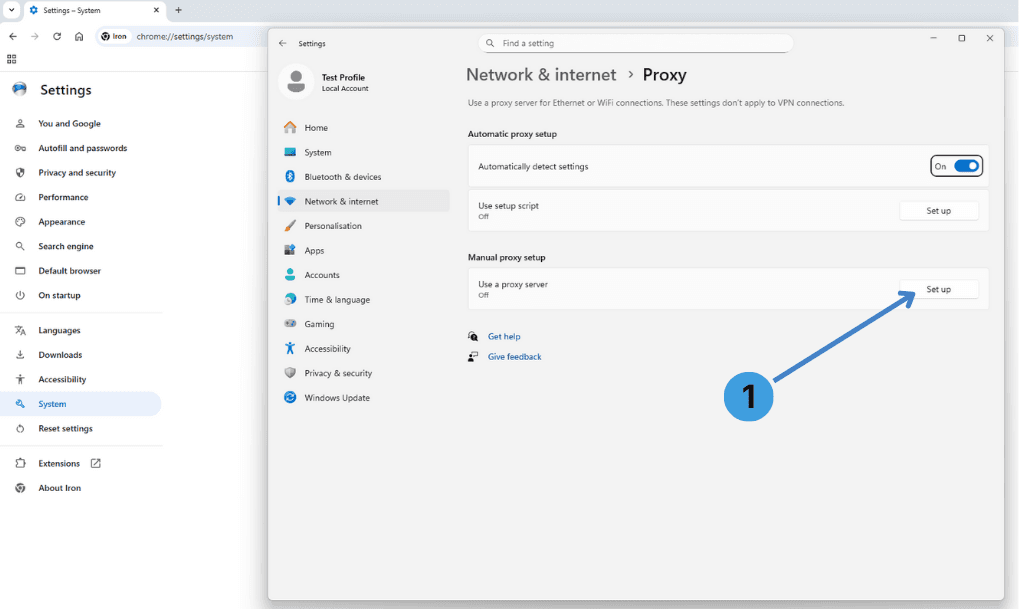Open Time & language in Windows Settings
The image size is (1019, 609).
[363, 300]
